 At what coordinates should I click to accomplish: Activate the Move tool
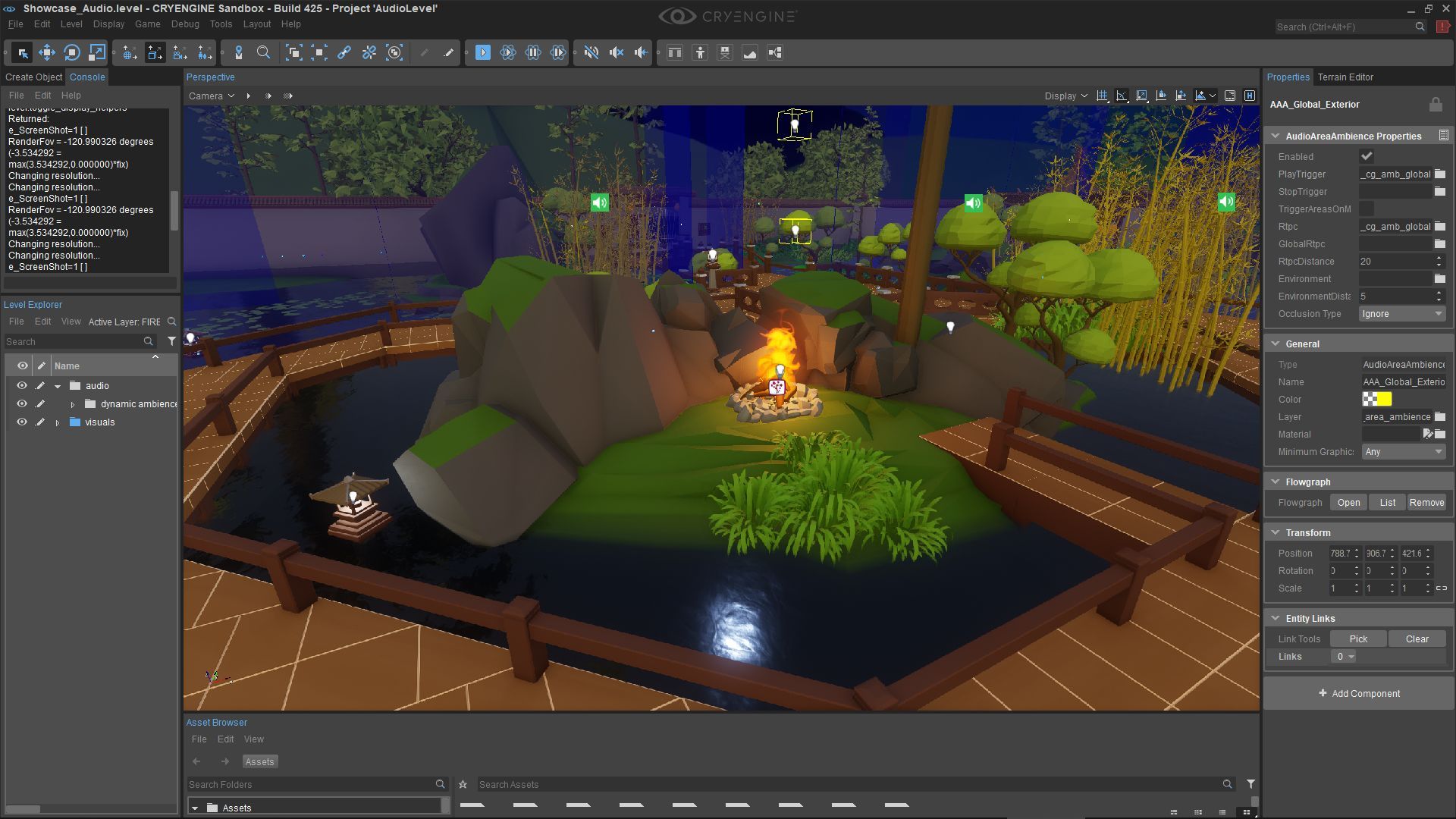pos(47,52)
